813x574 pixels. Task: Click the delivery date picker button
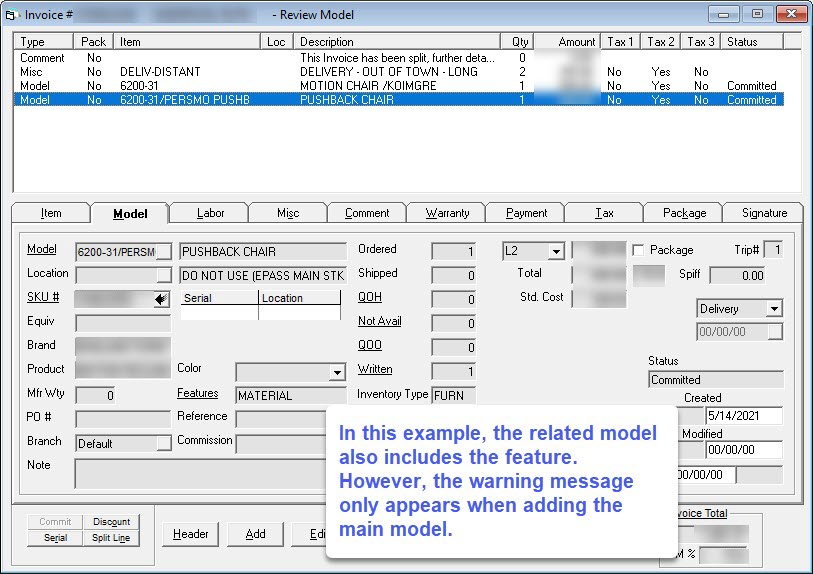tap(775, 332)
